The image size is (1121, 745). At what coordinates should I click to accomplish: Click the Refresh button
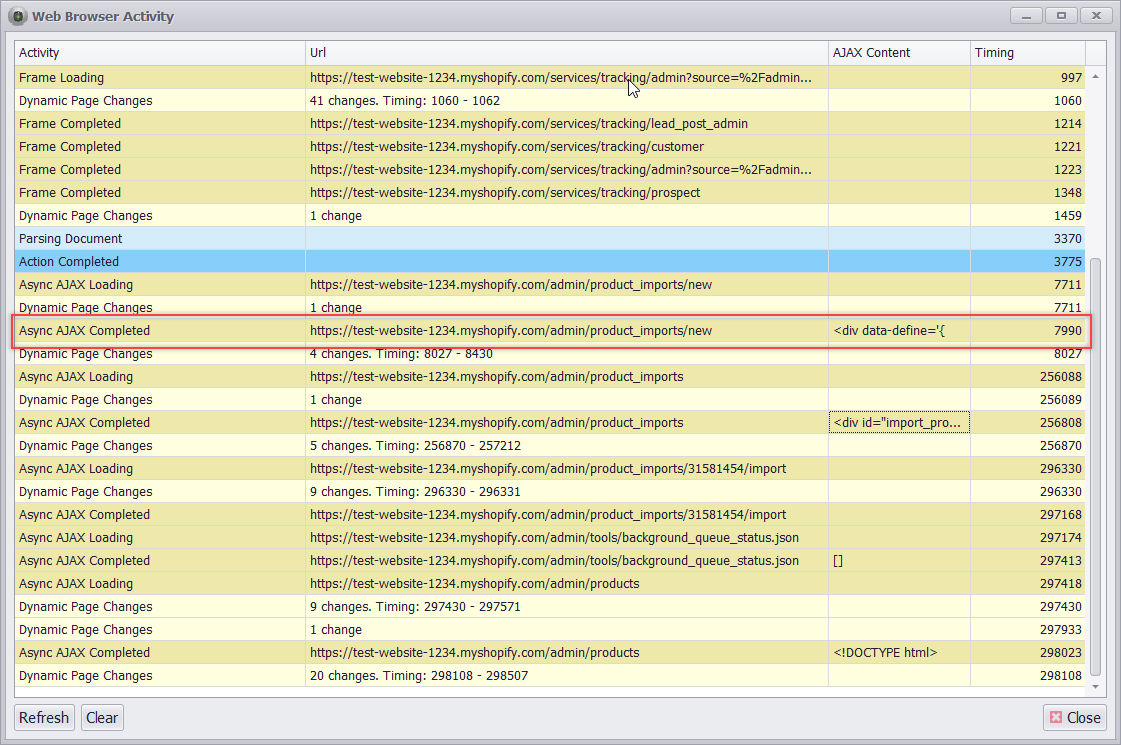(x=44, y=717)
